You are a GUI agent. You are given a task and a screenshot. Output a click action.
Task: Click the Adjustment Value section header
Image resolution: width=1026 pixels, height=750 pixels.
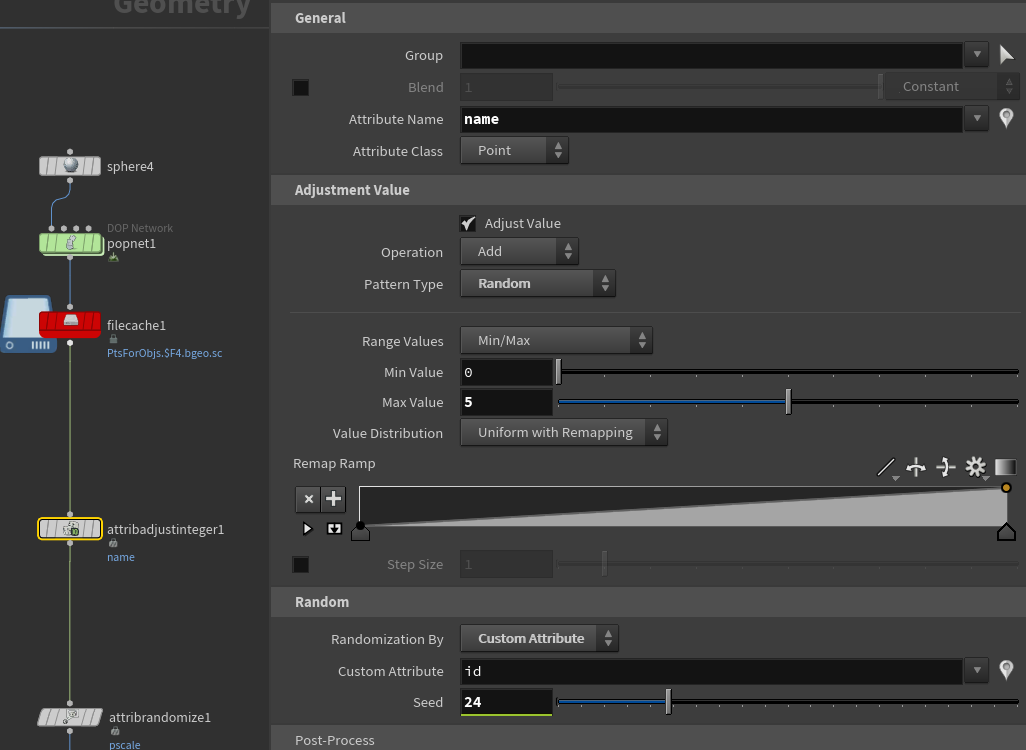[x=352, y=190]
